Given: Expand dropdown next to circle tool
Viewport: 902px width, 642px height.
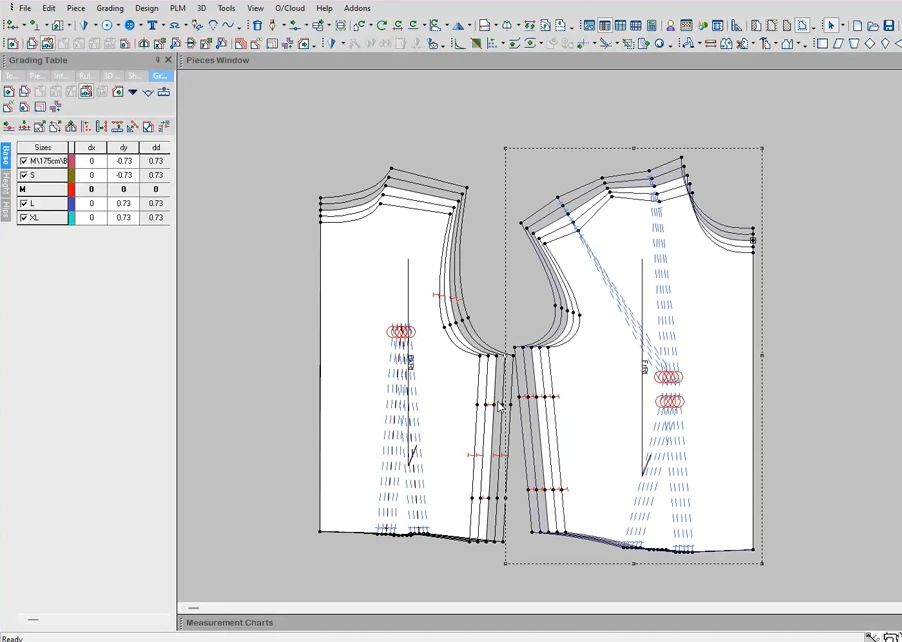Looking at the screenshot, I should 117,25.
